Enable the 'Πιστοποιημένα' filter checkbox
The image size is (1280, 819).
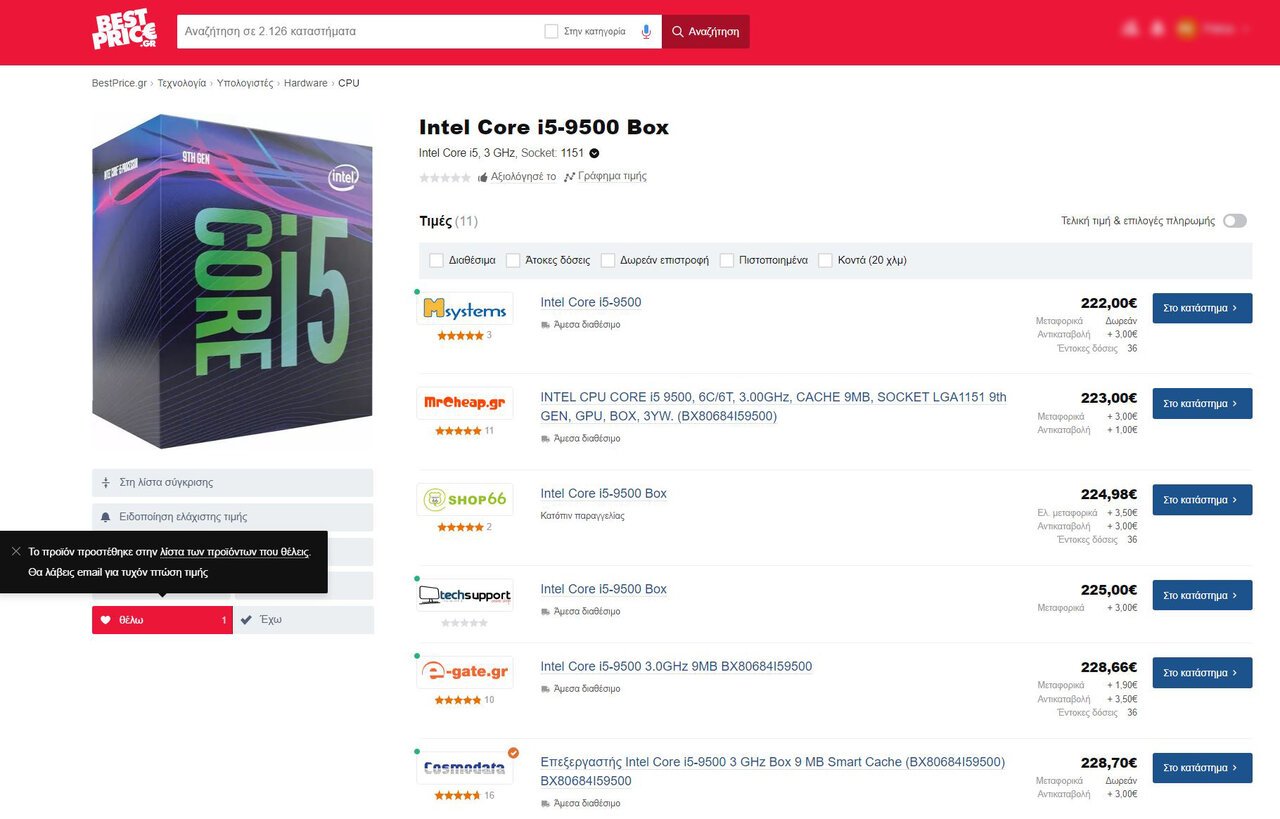(x=727, y=260)
